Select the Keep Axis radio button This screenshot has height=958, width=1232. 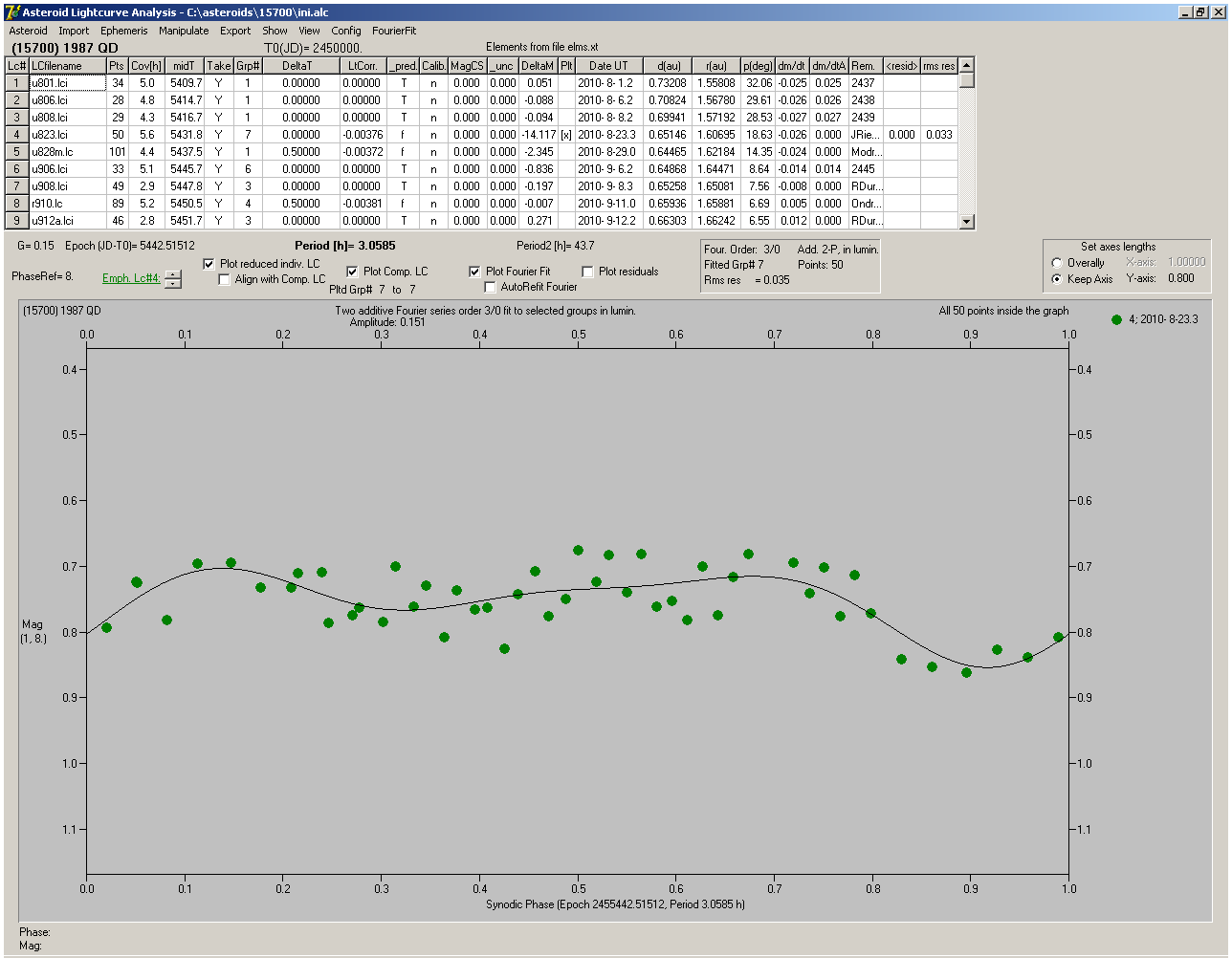(1057, 279)
